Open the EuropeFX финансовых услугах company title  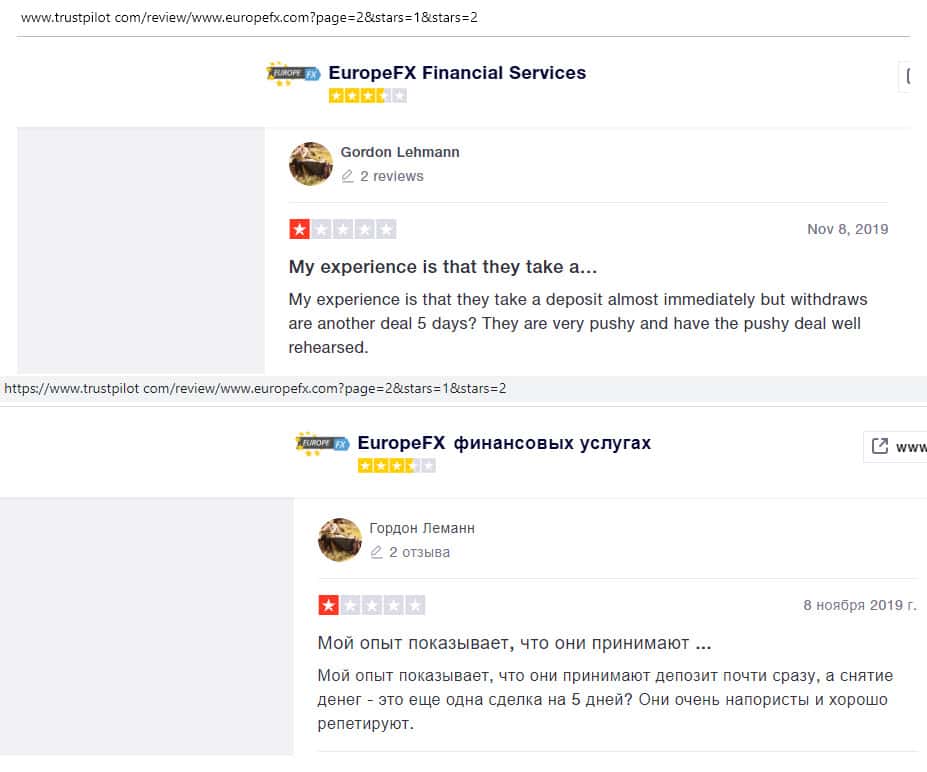pos(504,443)
